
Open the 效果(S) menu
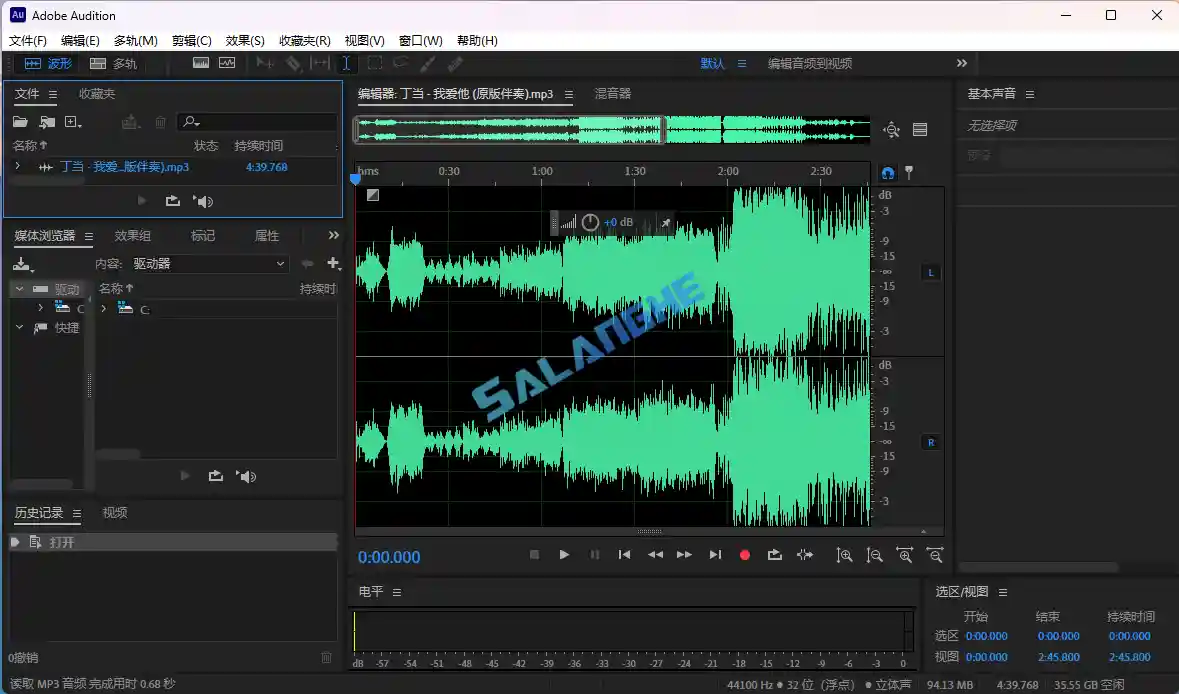243,40
